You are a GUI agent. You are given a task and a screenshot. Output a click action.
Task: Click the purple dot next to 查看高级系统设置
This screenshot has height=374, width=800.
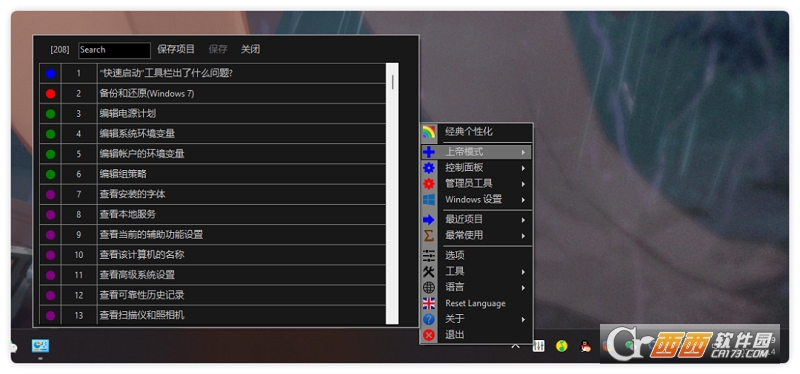point(51,275)
